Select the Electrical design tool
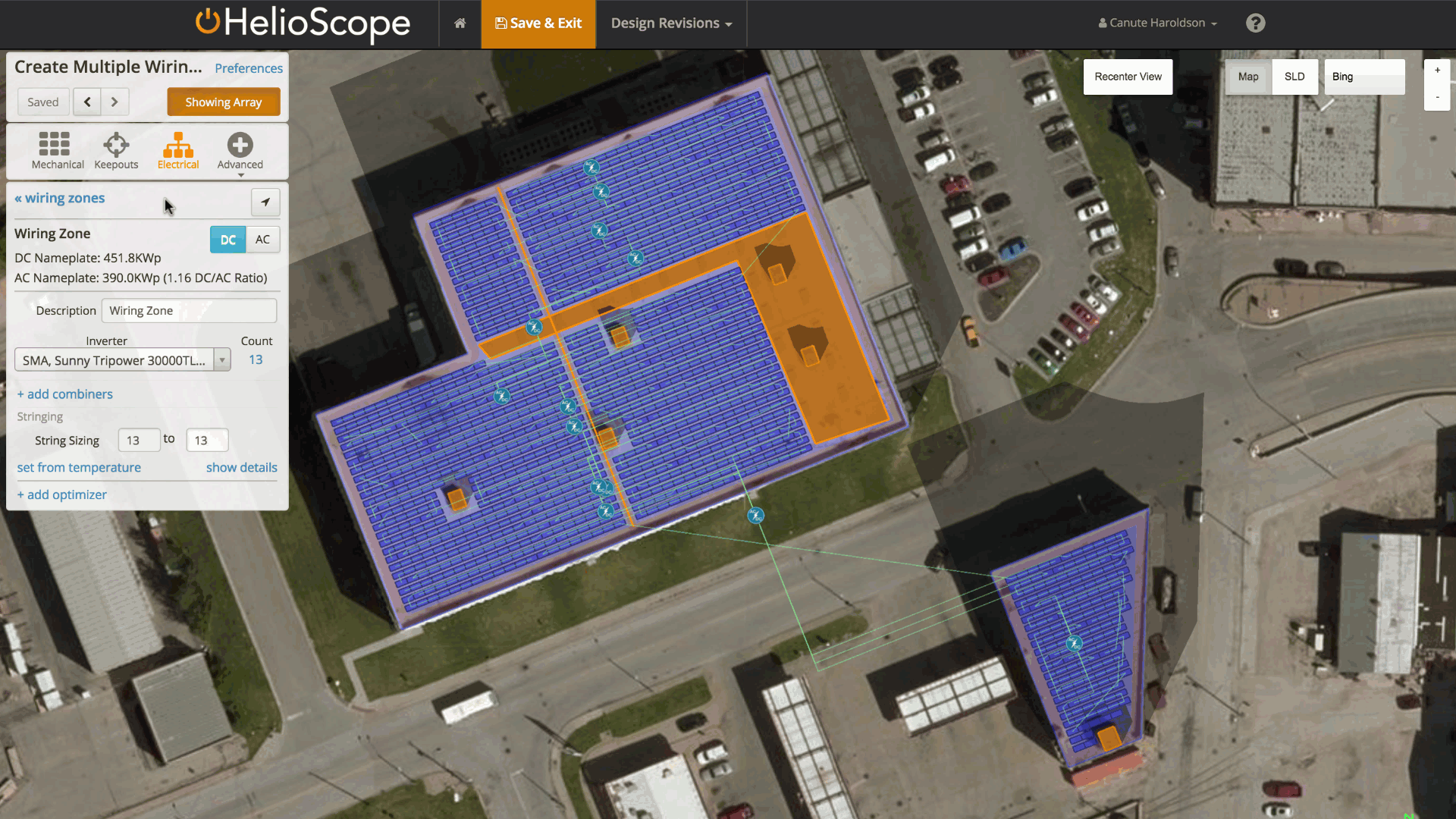Viewport: 1456px width, 819px height. click(178, 151)
